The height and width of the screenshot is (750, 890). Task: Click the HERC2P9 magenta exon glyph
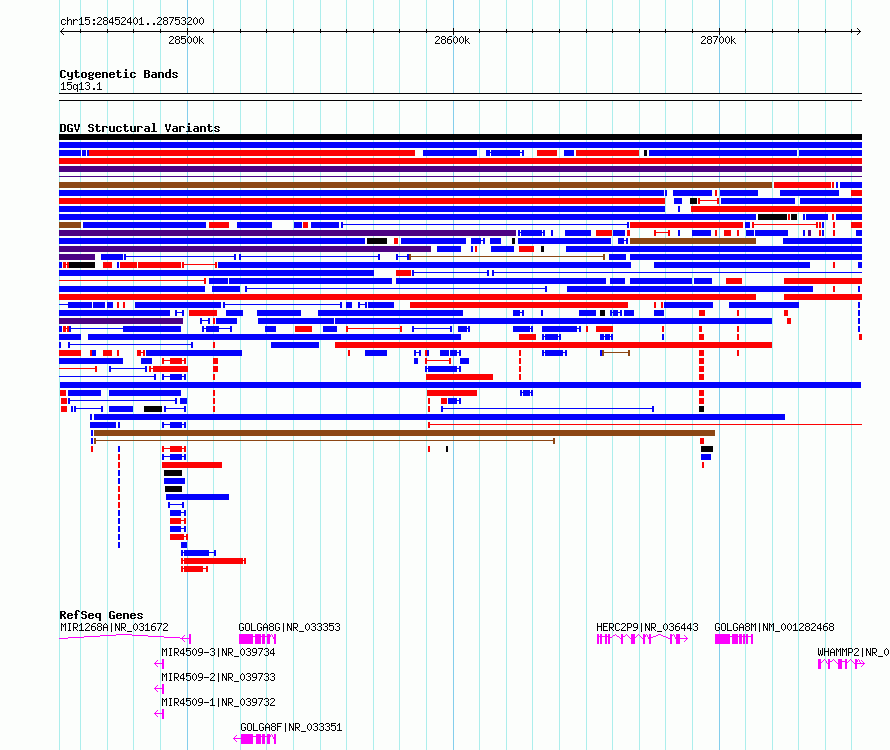(x=643, y=639)
